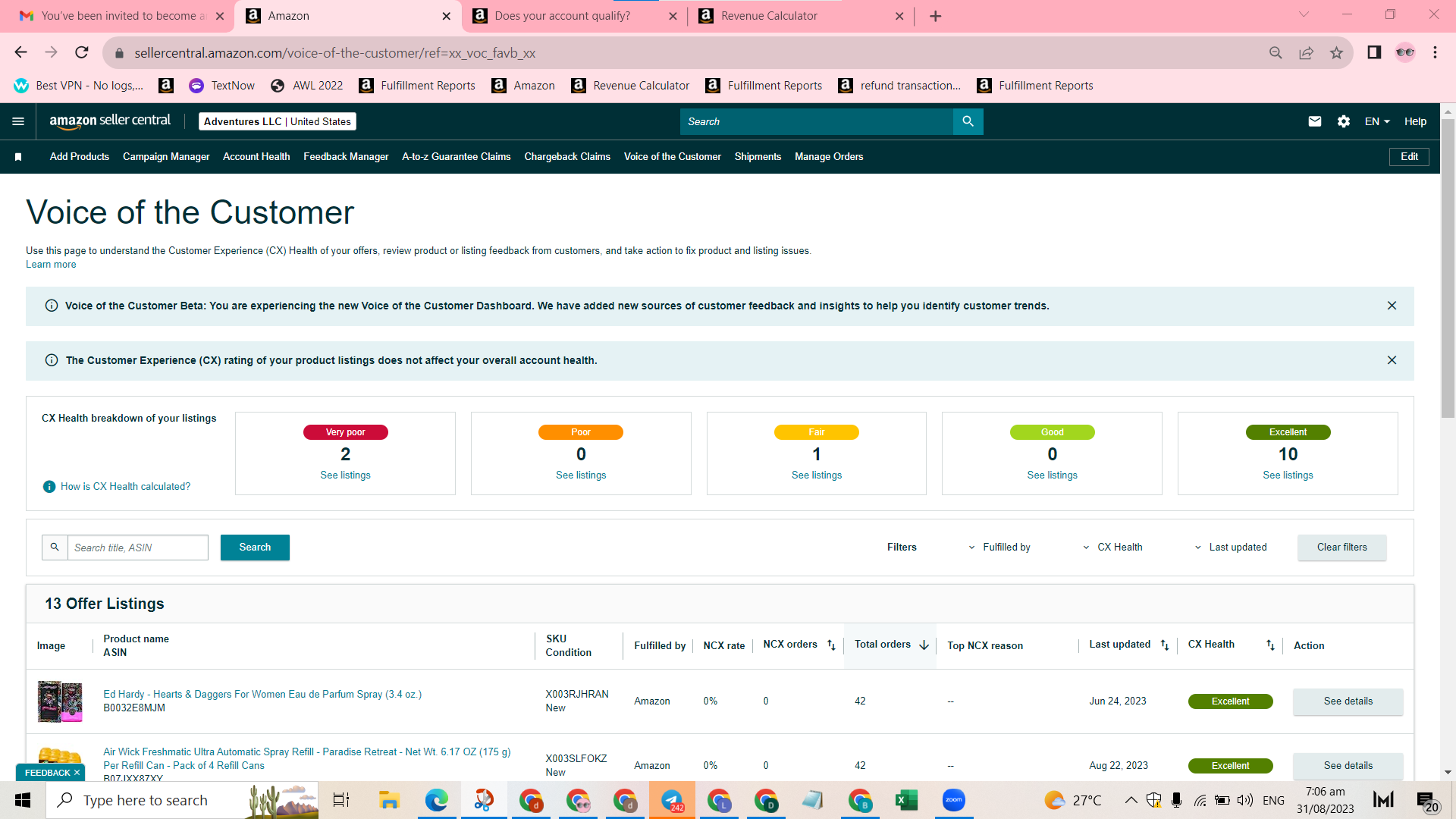Open the settings gear in Seller Central
The image size is (1456, 819).
click(1344, 121)
